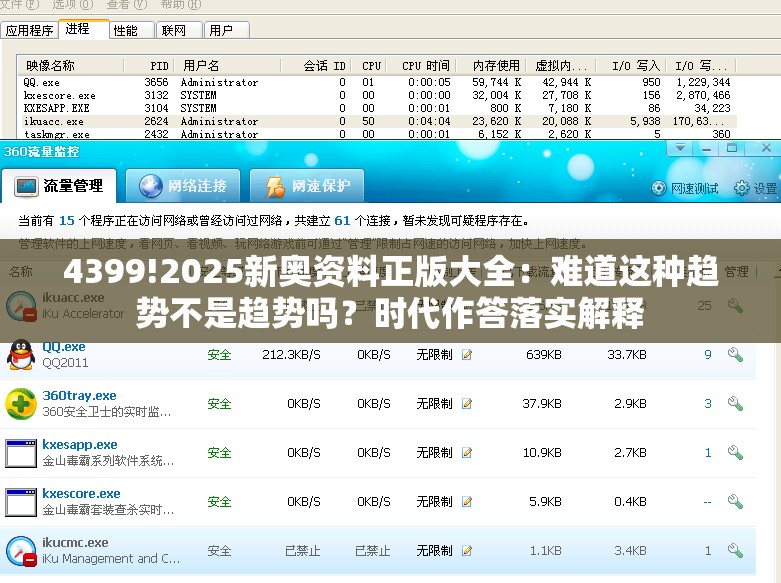Screen dimensions: 781x583
Task: Switch to the 网络连接 tab
Action: pyautogui.click(x=183, y=186)
